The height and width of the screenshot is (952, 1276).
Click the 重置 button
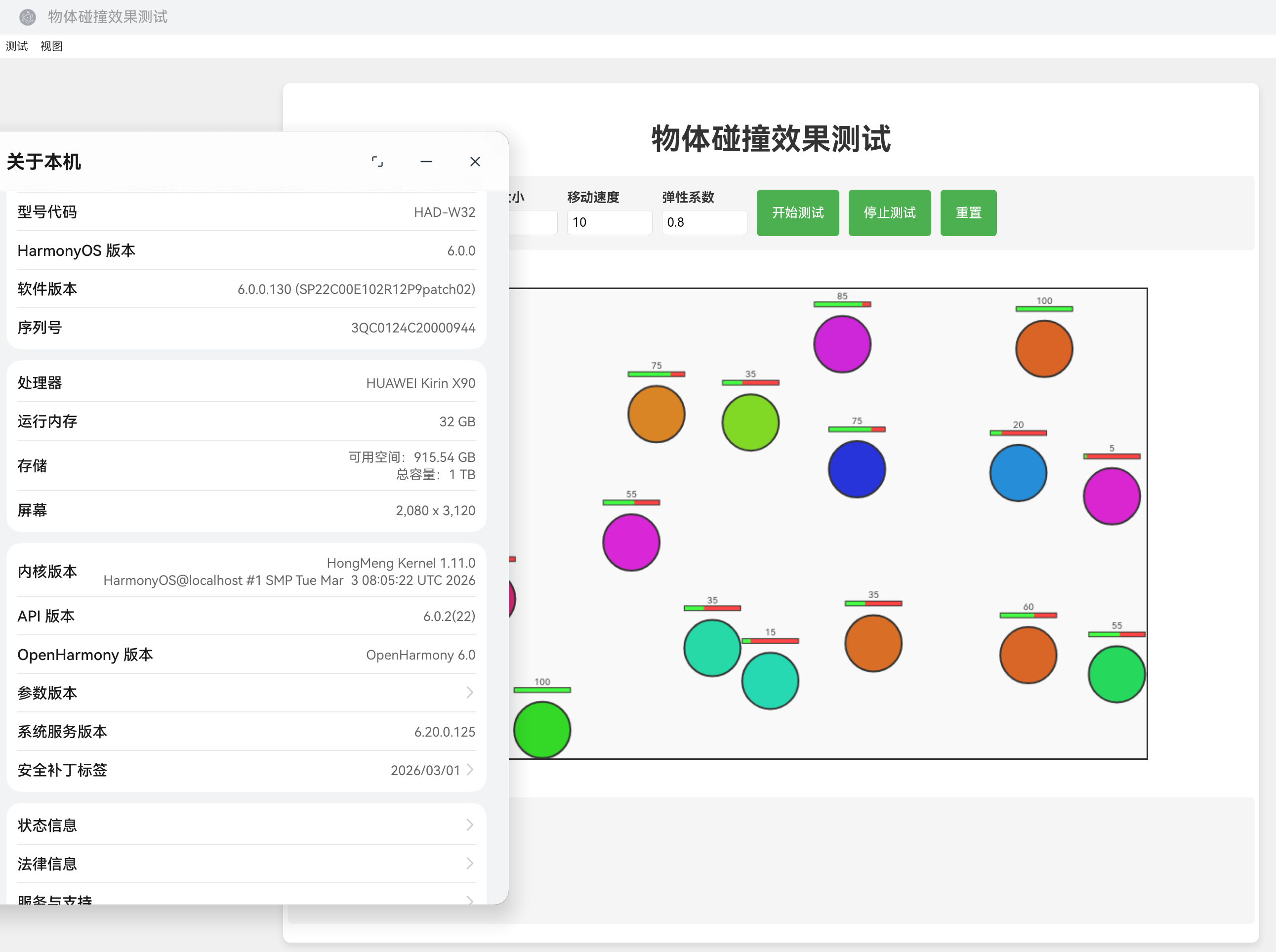[x=968, y=212]
